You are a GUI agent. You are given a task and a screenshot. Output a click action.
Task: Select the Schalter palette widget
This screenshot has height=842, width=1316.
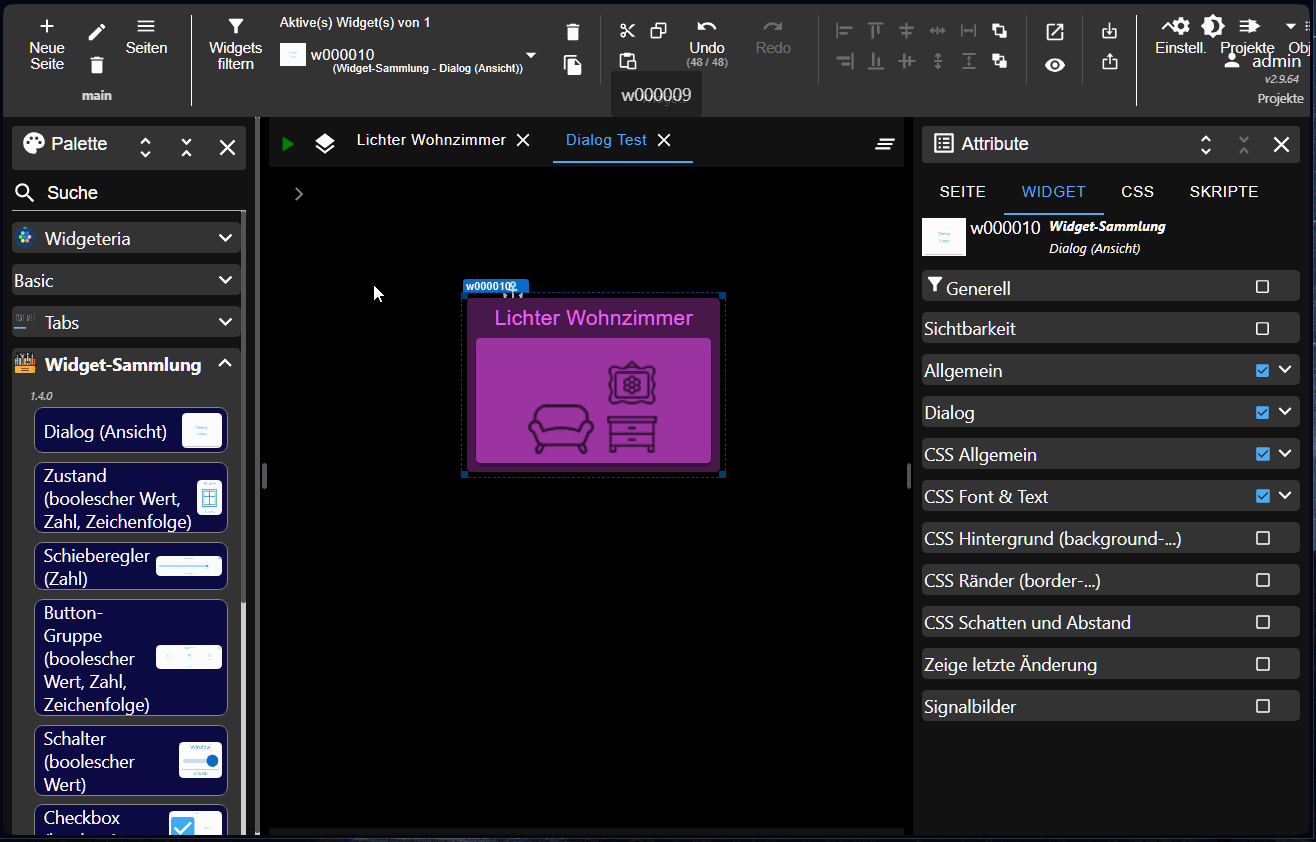[x=131, y=761]
